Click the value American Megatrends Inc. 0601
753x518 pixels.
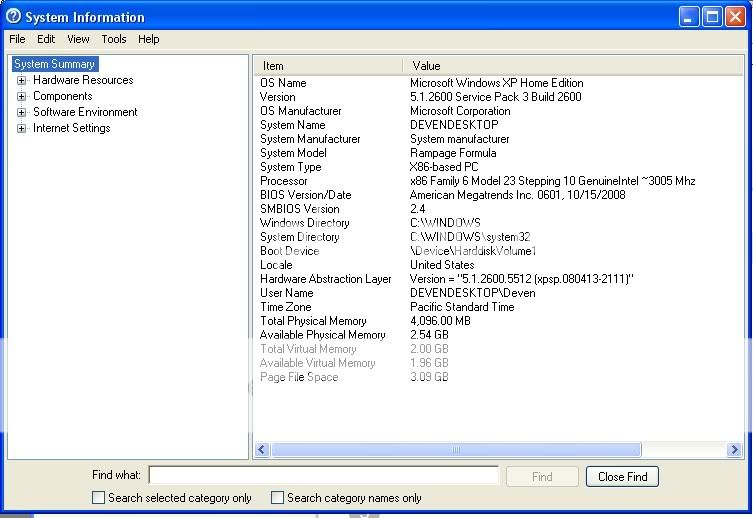click(x=486, y=195)
